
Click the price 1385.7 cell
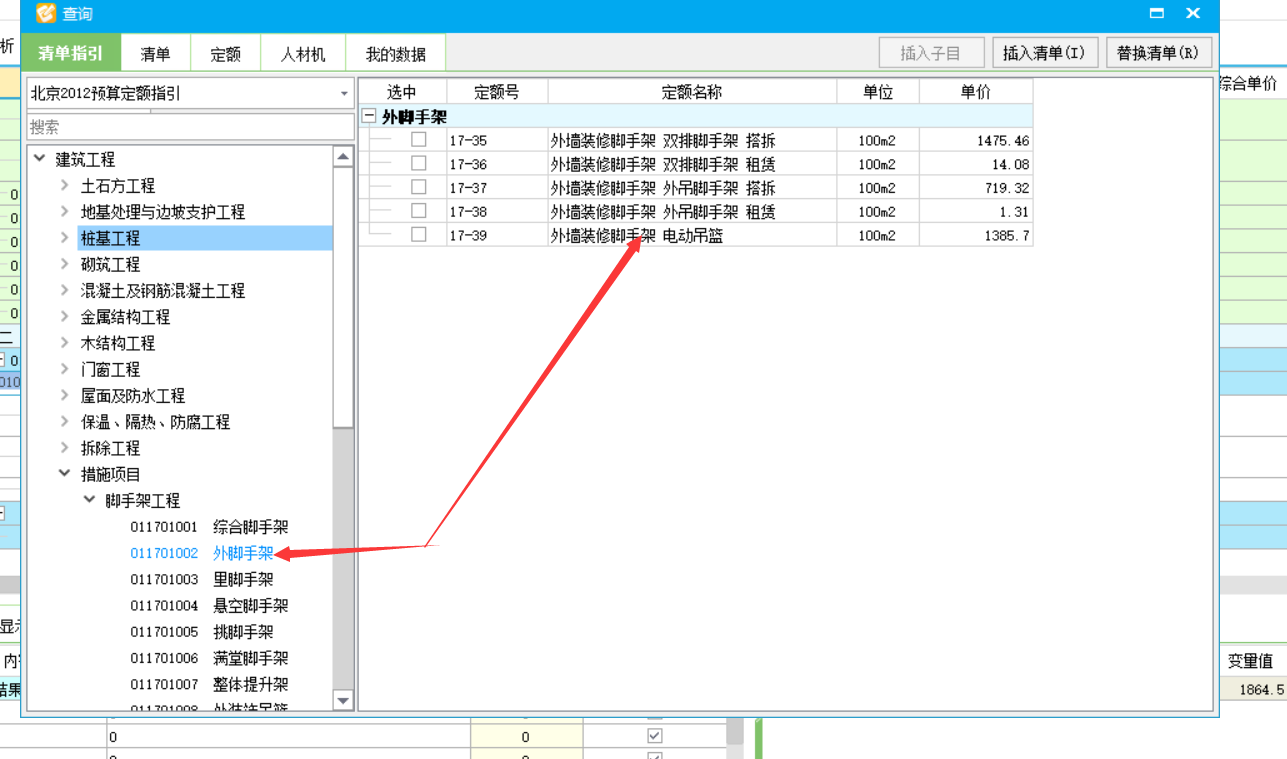976,236
